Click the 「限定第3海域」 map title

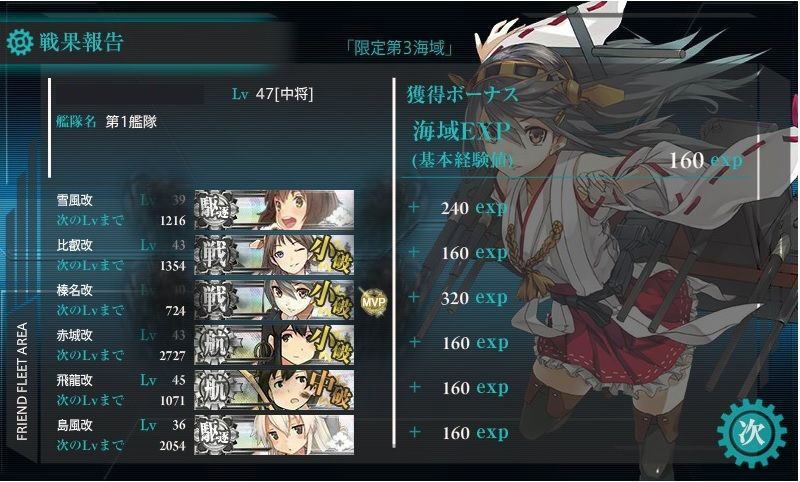pos(399,48)
